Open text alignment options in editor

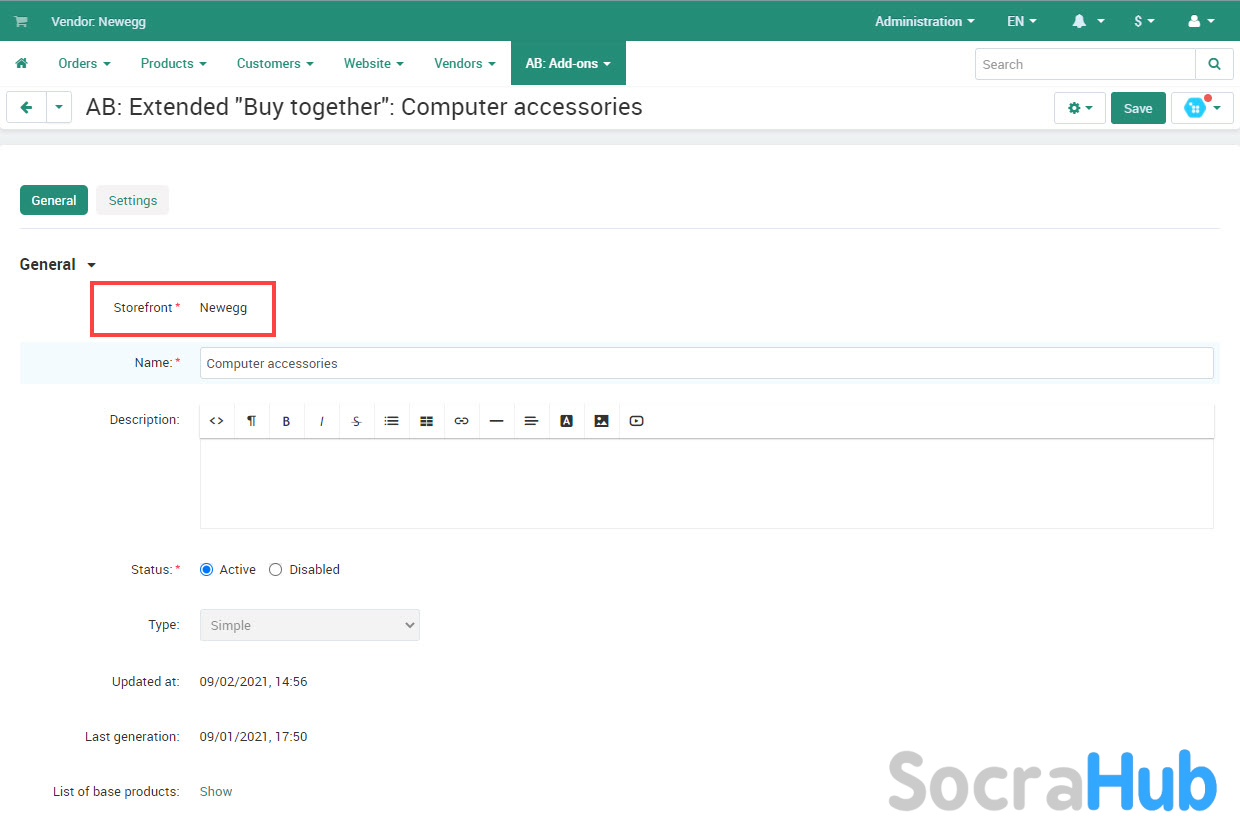(x=531, y=421)
